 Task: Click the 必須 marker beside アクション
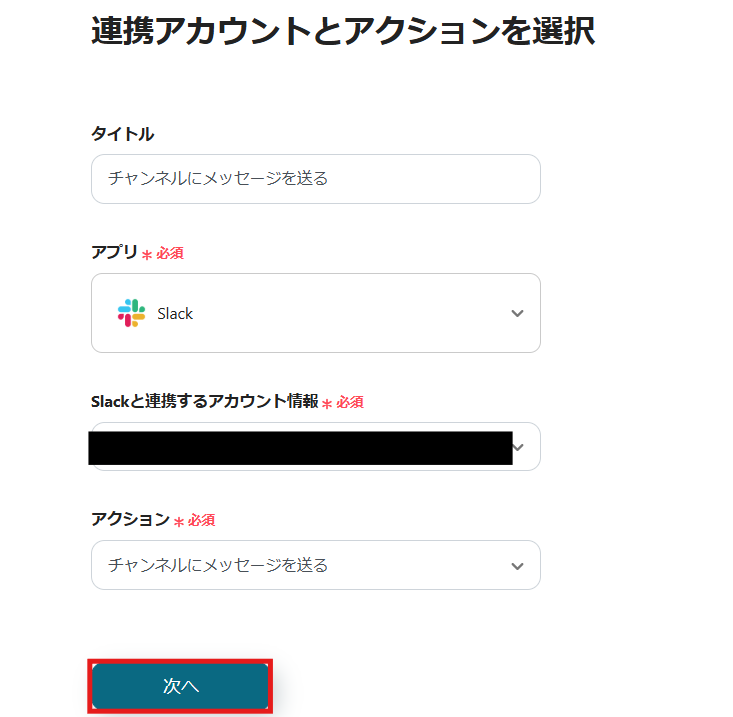202,520
